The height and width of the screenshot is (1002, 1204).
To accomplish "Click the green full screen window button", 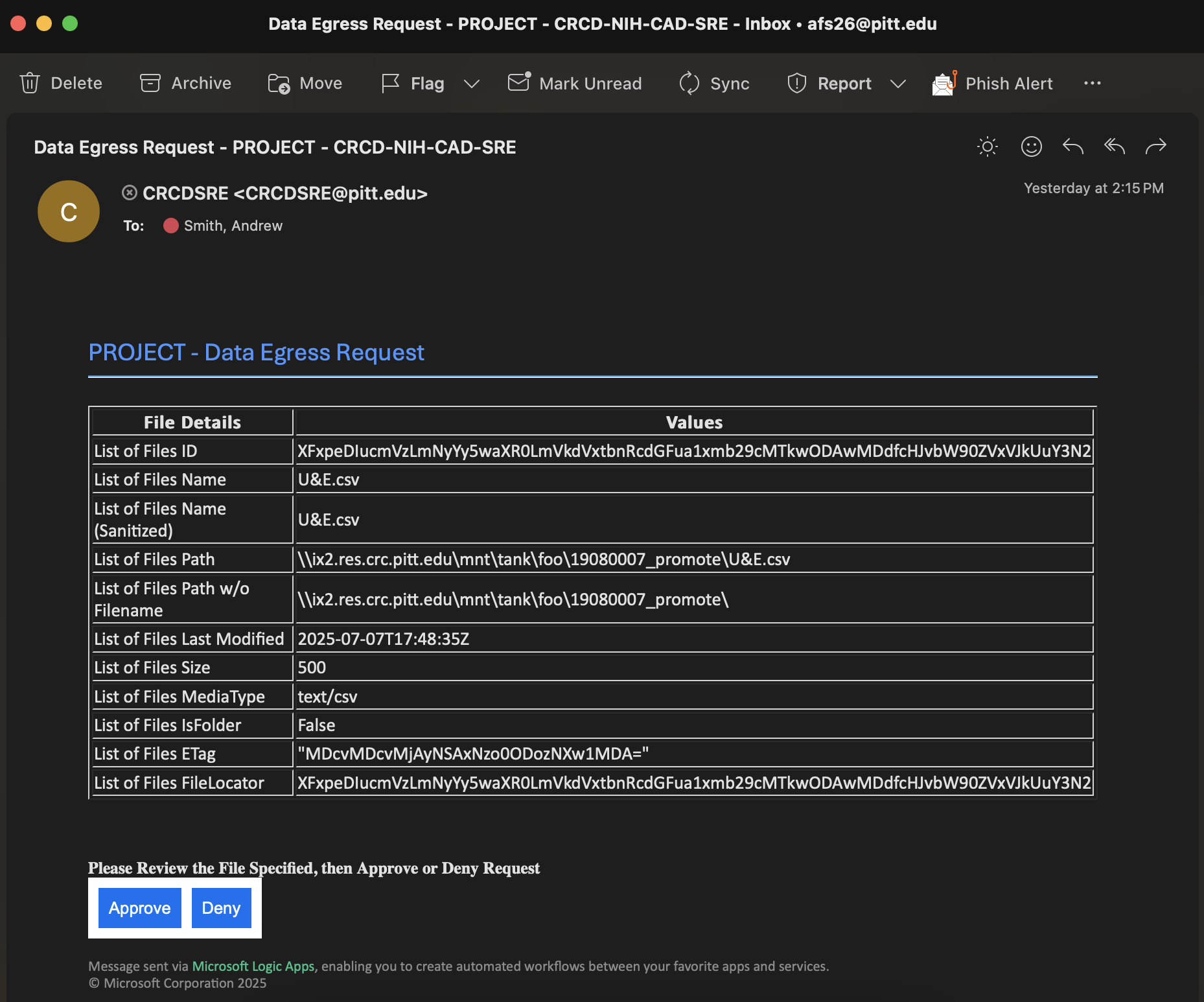I will 70,23.
